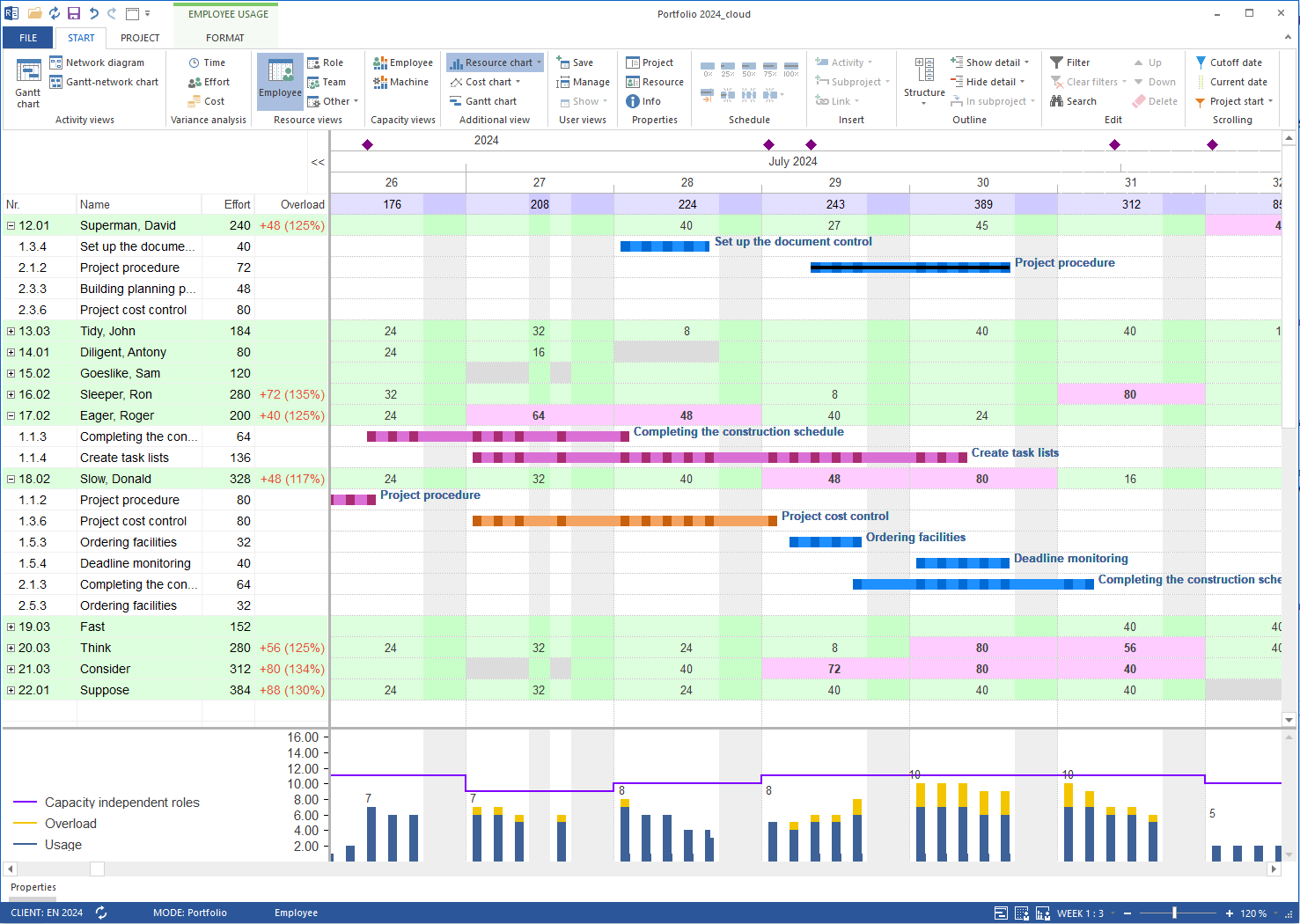Viewport: 1300px width, 924px height.
Task: Select the Deadline monitoring task bar
Action: coord(963,563)
